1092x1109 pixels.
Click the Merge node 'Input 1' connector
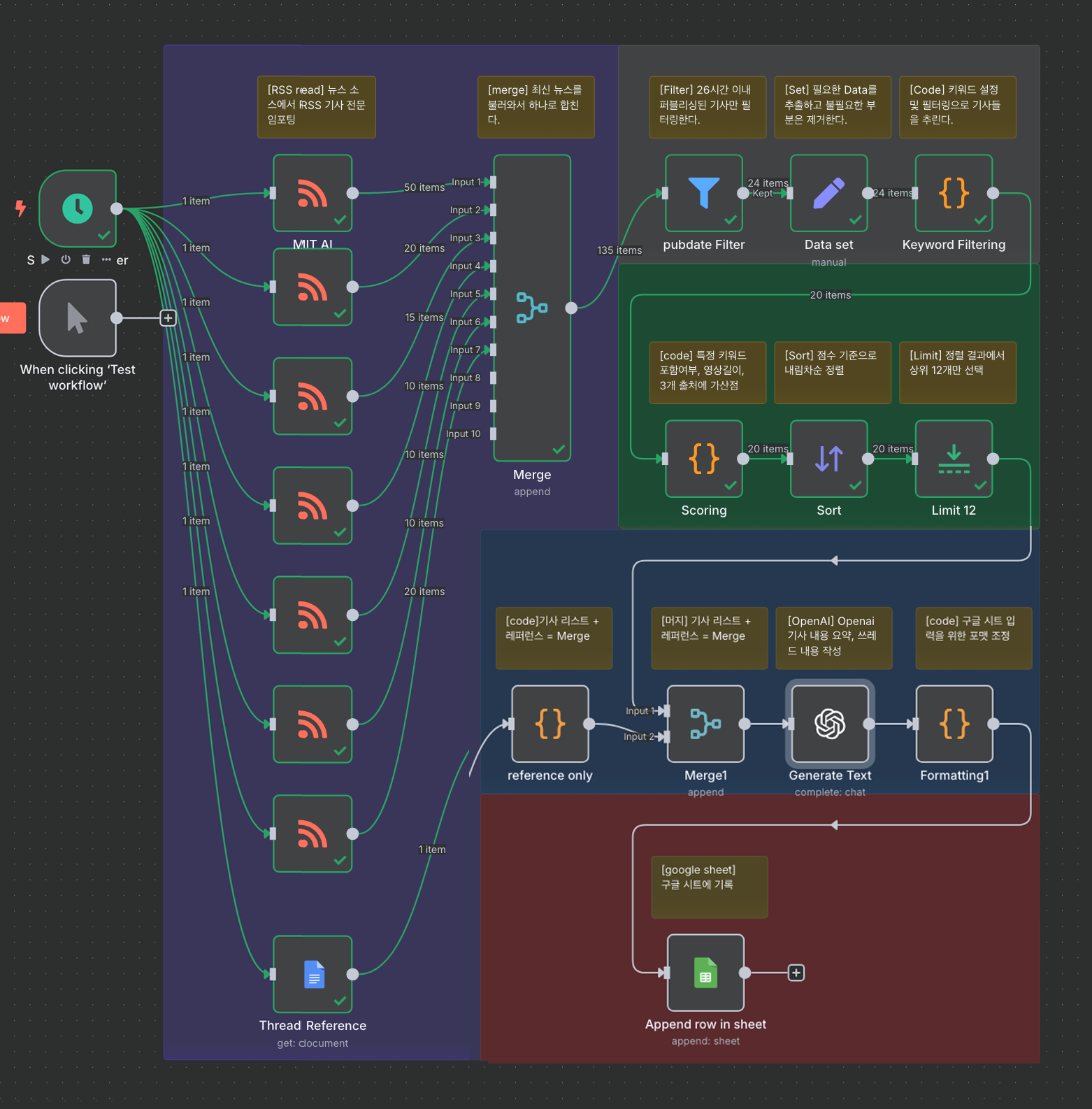click(493, 182)
